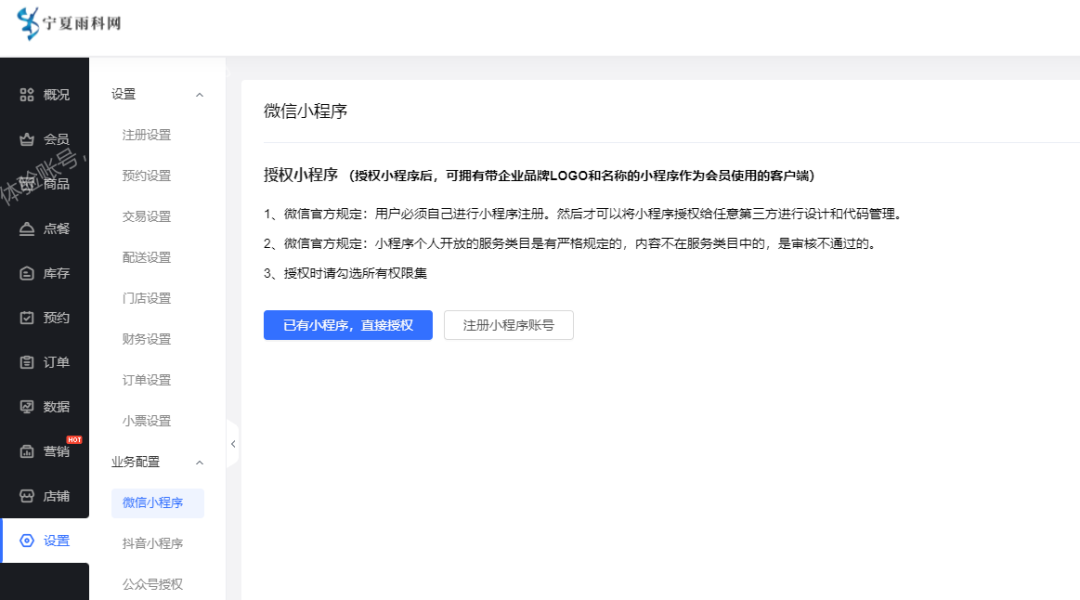Click the 店铺 storefront icon
The height and width of the screenshot is (600, 1080).
pos(27,496)
